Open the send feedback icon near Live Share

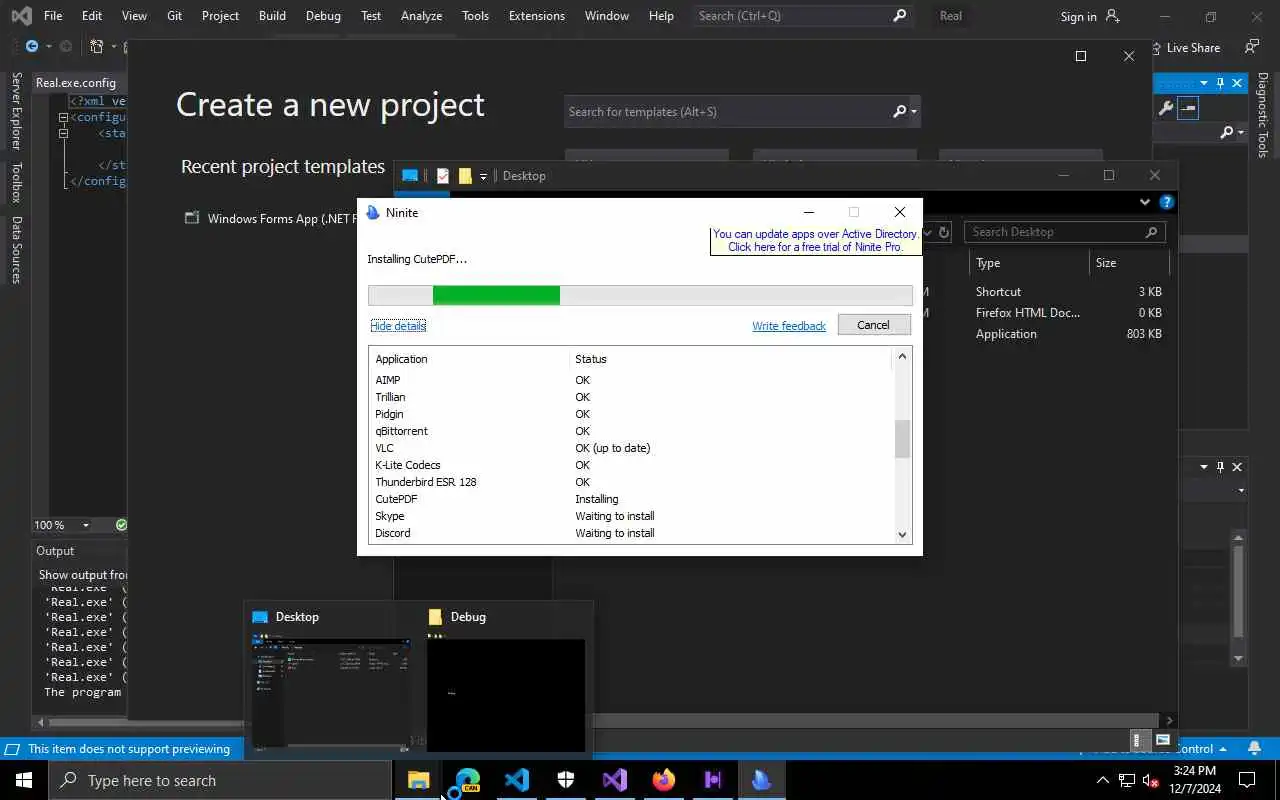[x=1252, y=47]
